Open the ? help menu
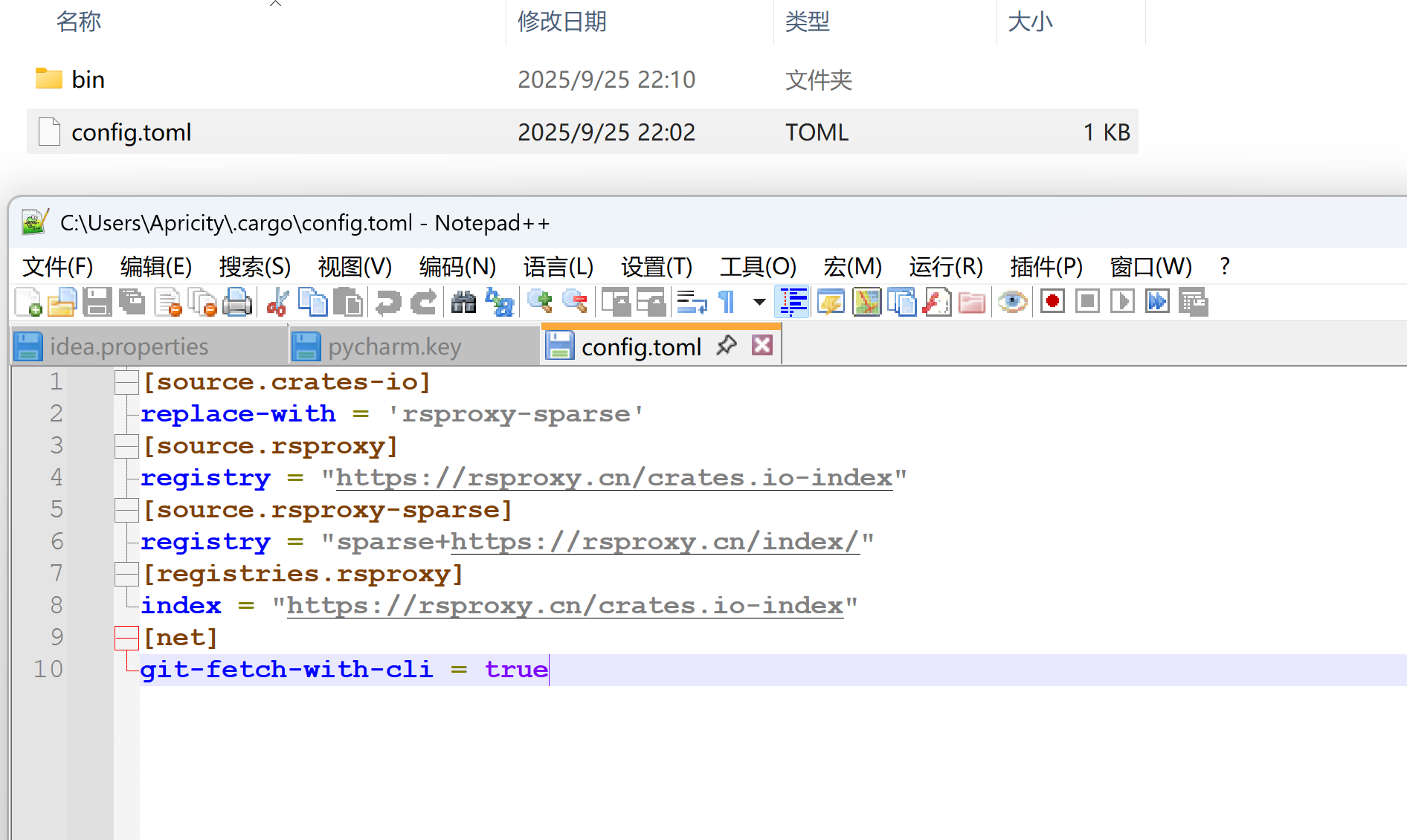1407x840 pixels. 1225,267
